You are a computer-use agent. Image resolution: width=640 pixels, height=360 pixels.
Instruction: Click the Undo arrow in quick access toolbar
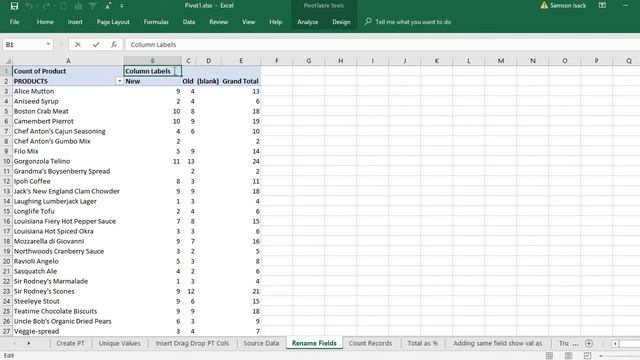coord(29,6)
